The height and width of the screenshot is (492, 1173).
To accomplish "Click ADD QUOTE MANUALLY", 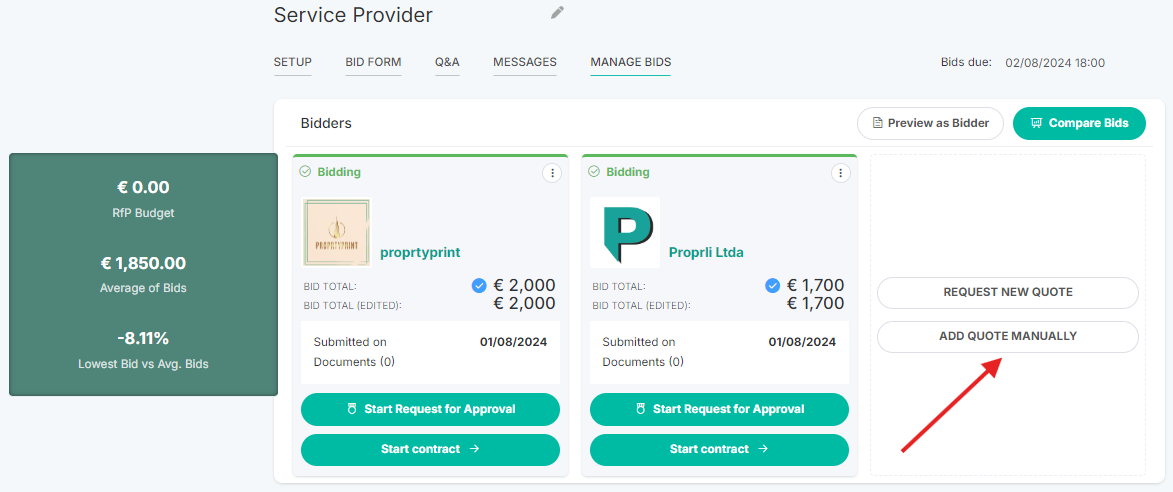I will pyautogui.click(x=1008, y=336).
